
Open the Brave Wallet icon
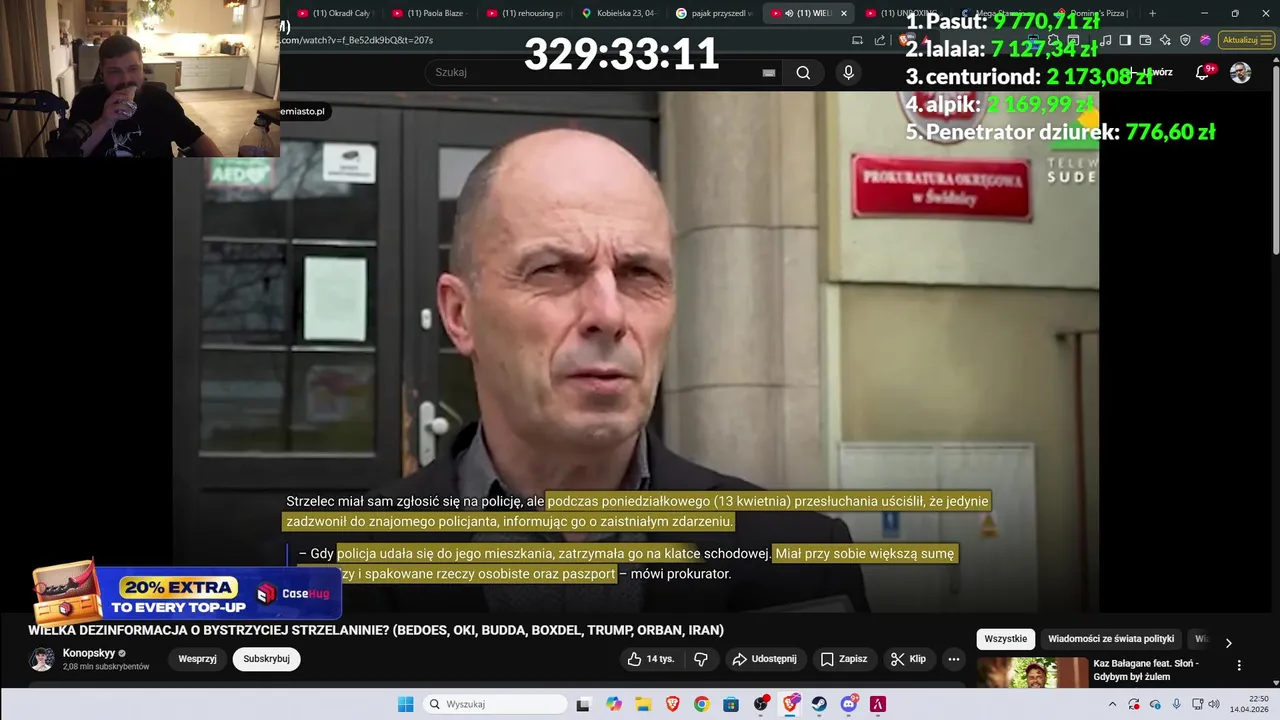pos(1145,40)
